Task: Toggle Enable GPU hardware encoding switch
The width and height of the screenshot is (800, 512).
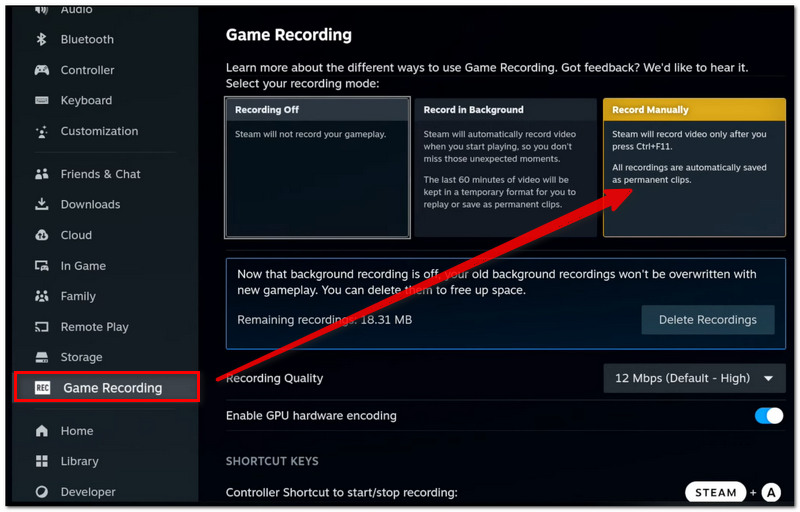Action: tap(769, 416)
